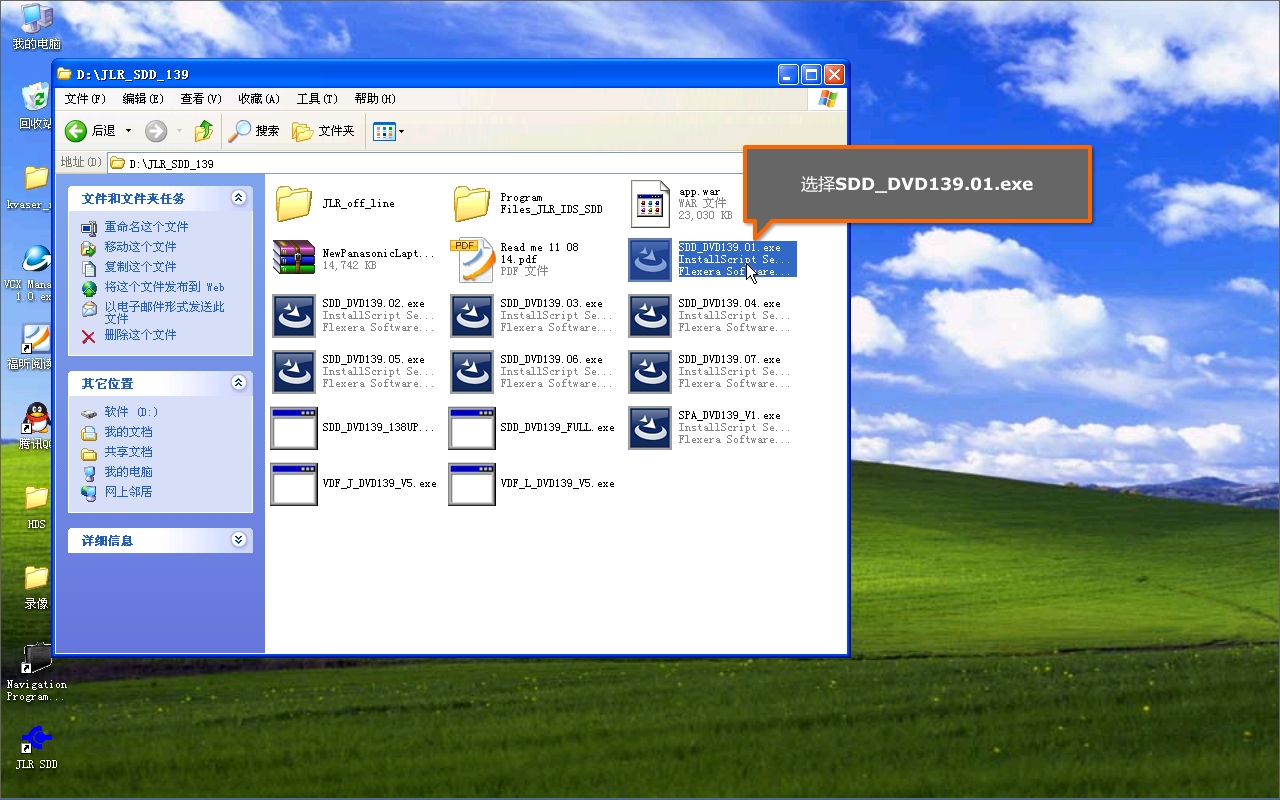
Task: Minimize the JLR_SDD_139 explorer window
Action: (x=789, y=74)
